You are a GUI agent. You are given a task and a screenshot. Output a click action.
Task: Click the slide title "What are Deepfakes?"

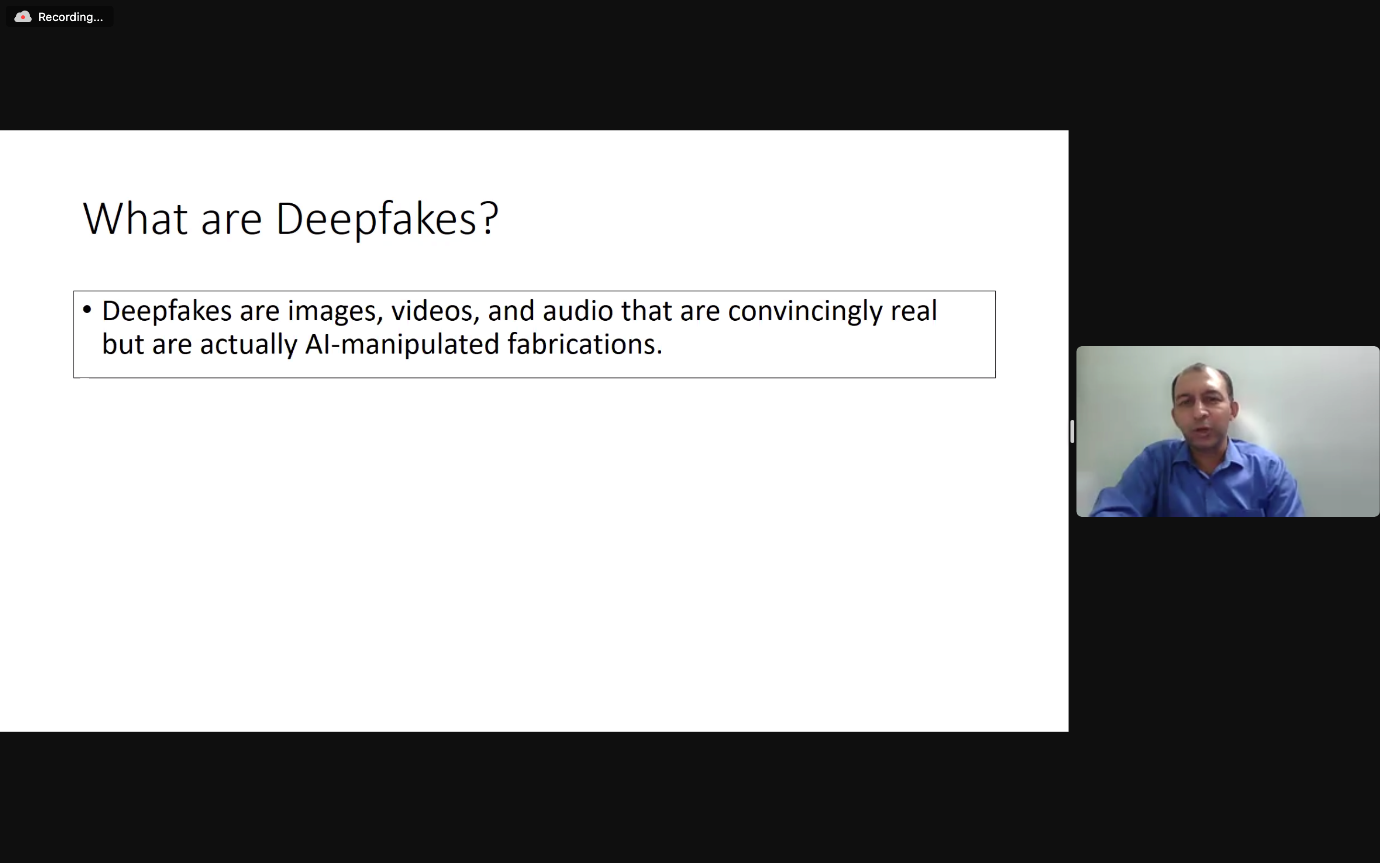pyautogui.click(x=290, y=218)
